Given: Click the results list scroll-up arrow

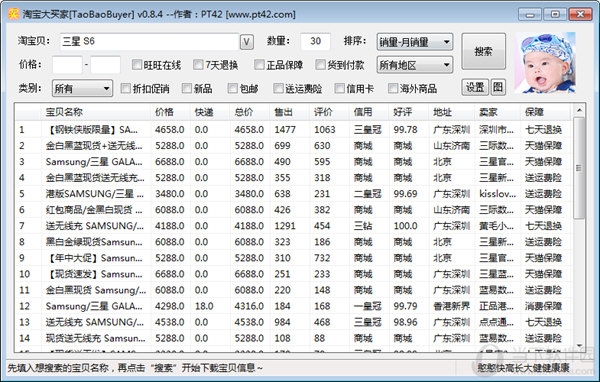Looking at the screenshot, I should (579, 110).
